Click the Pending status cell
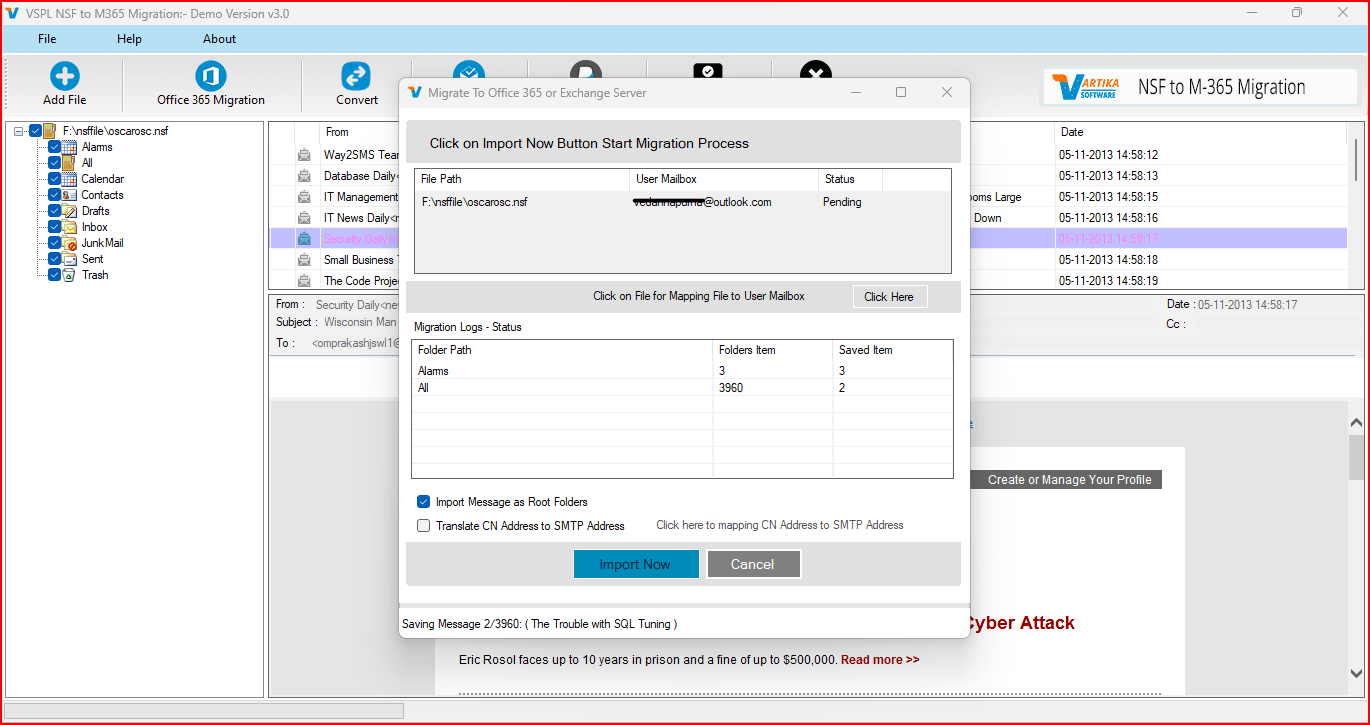Viewport: 1370px width, 725px height. click(842, 202)
